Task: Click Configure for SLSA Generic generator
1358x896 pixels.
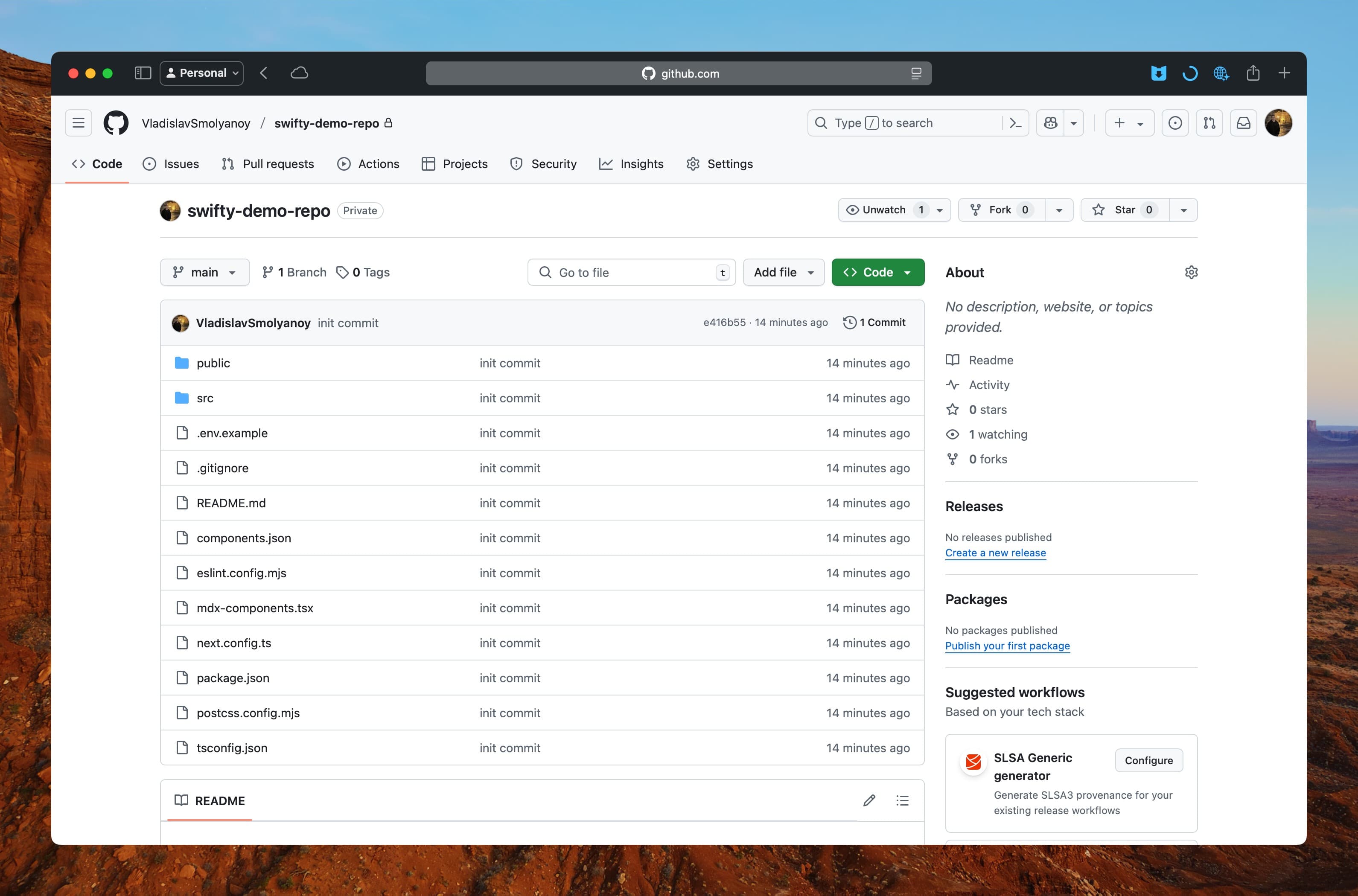Action: [x=1149, y=760]
